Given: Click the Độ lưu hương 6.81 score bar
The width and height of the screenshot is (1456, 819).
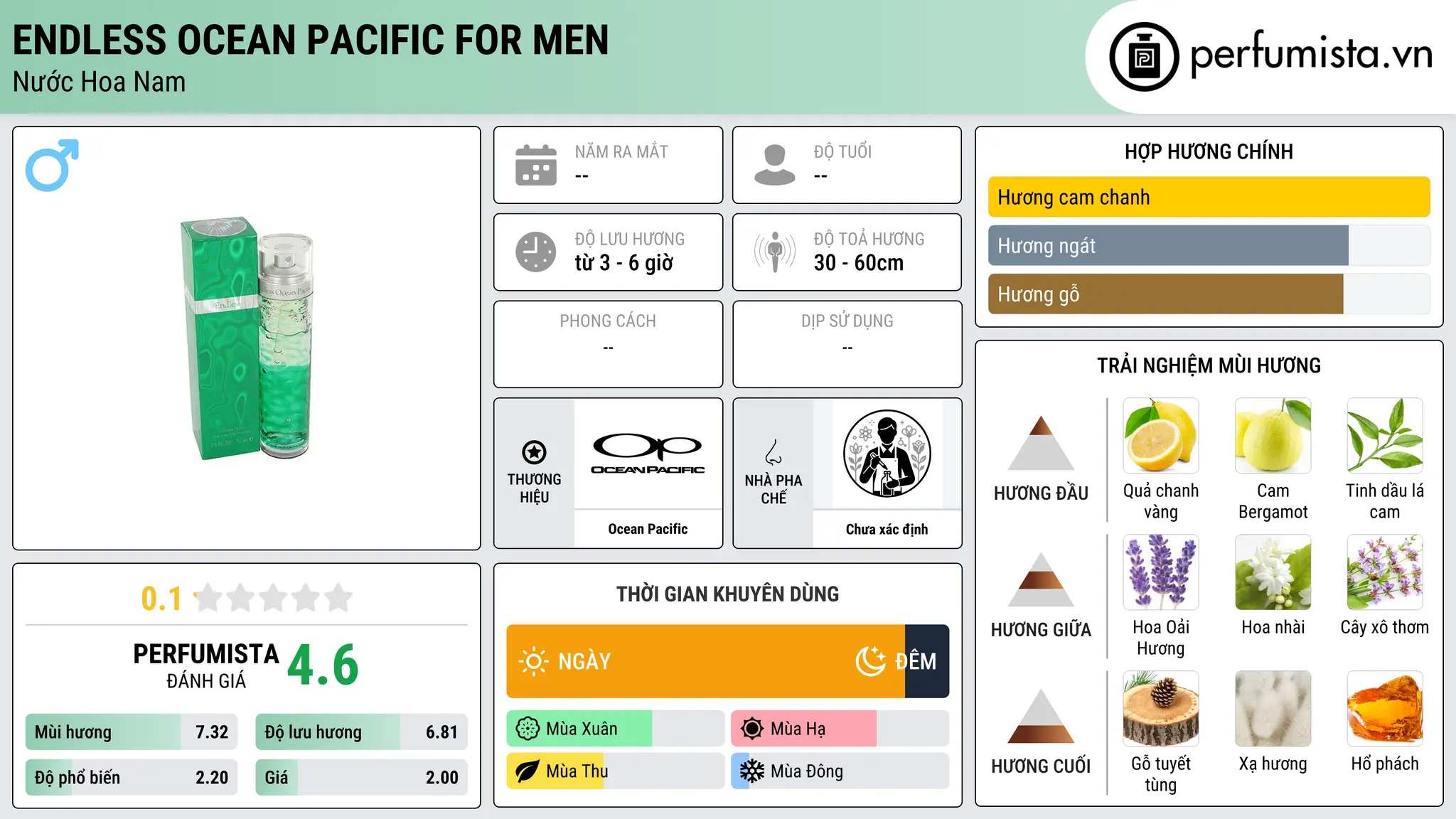Looking at the screenshot, I should coord(361,732).
